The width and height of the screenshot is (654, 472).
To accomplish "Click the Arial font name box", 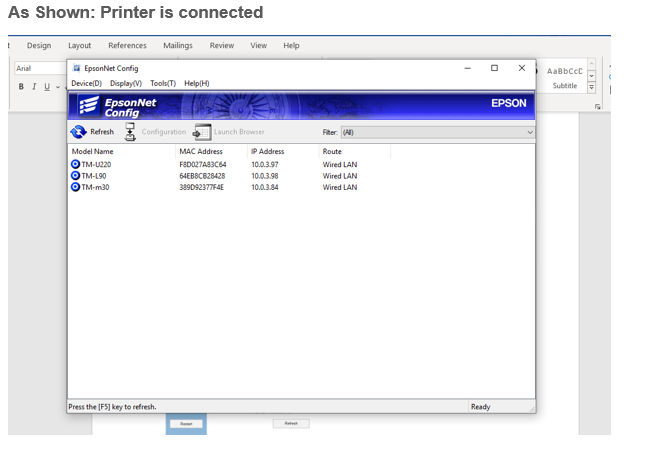I will (x=40, y=68).
